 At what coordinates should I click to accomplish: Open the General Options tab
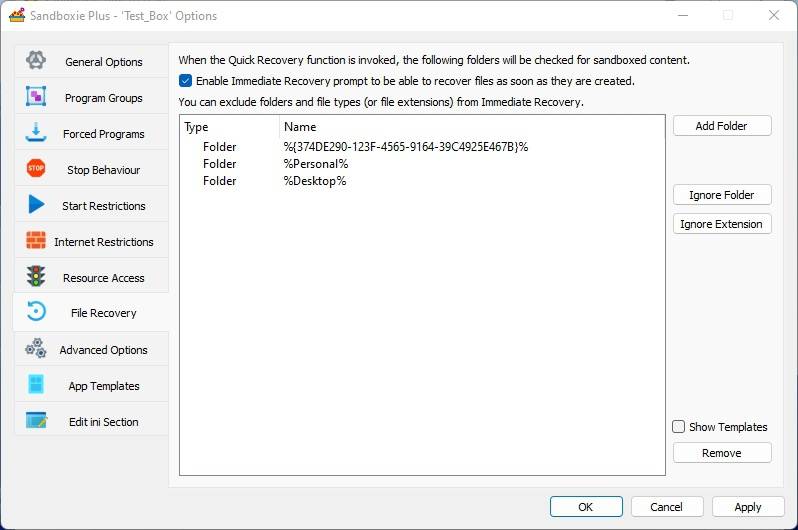click(x=91, y=62)
